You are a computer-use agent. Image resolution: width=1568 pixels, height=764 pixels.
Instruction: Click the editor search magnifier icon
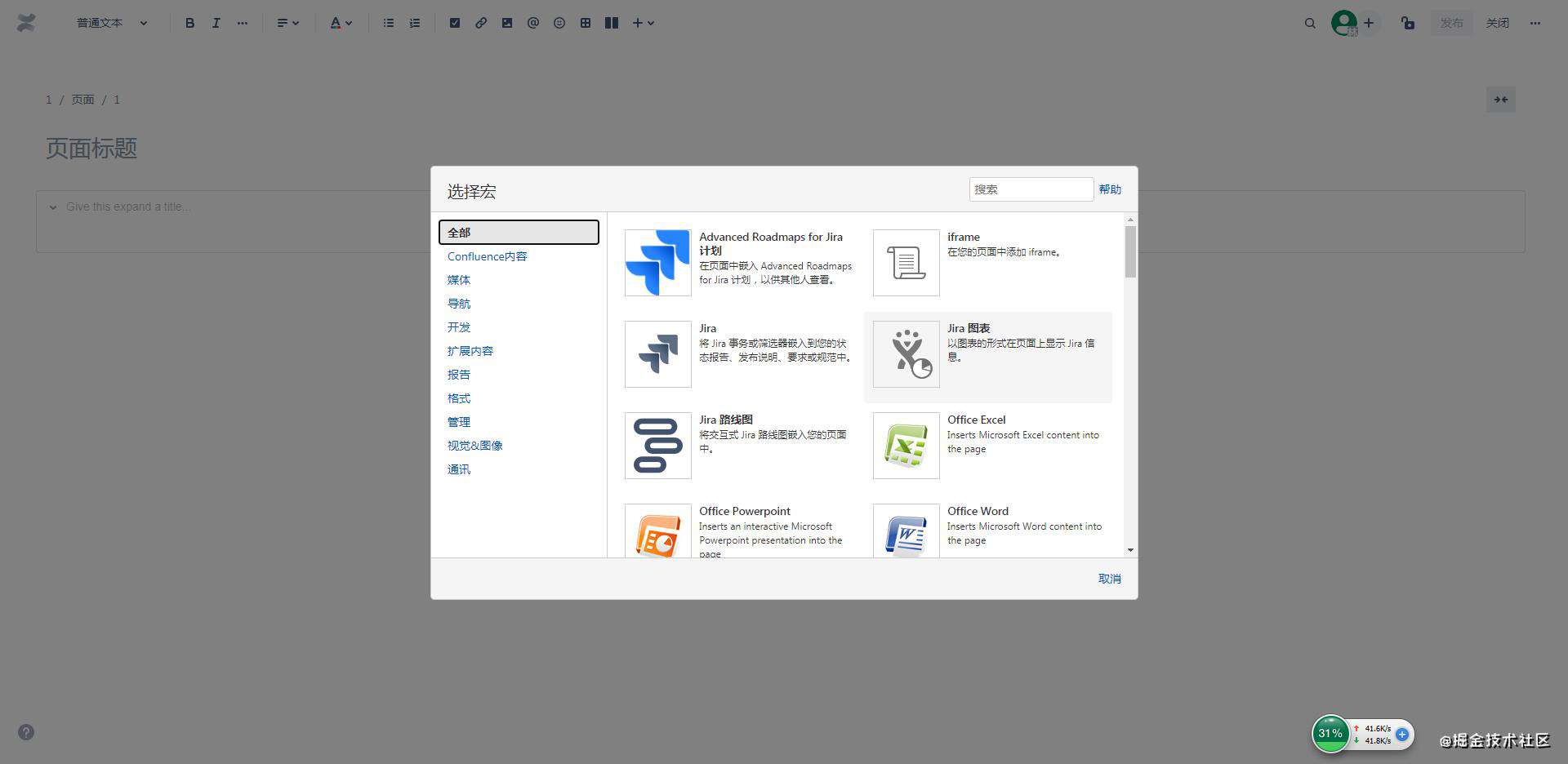[1310, 23]
